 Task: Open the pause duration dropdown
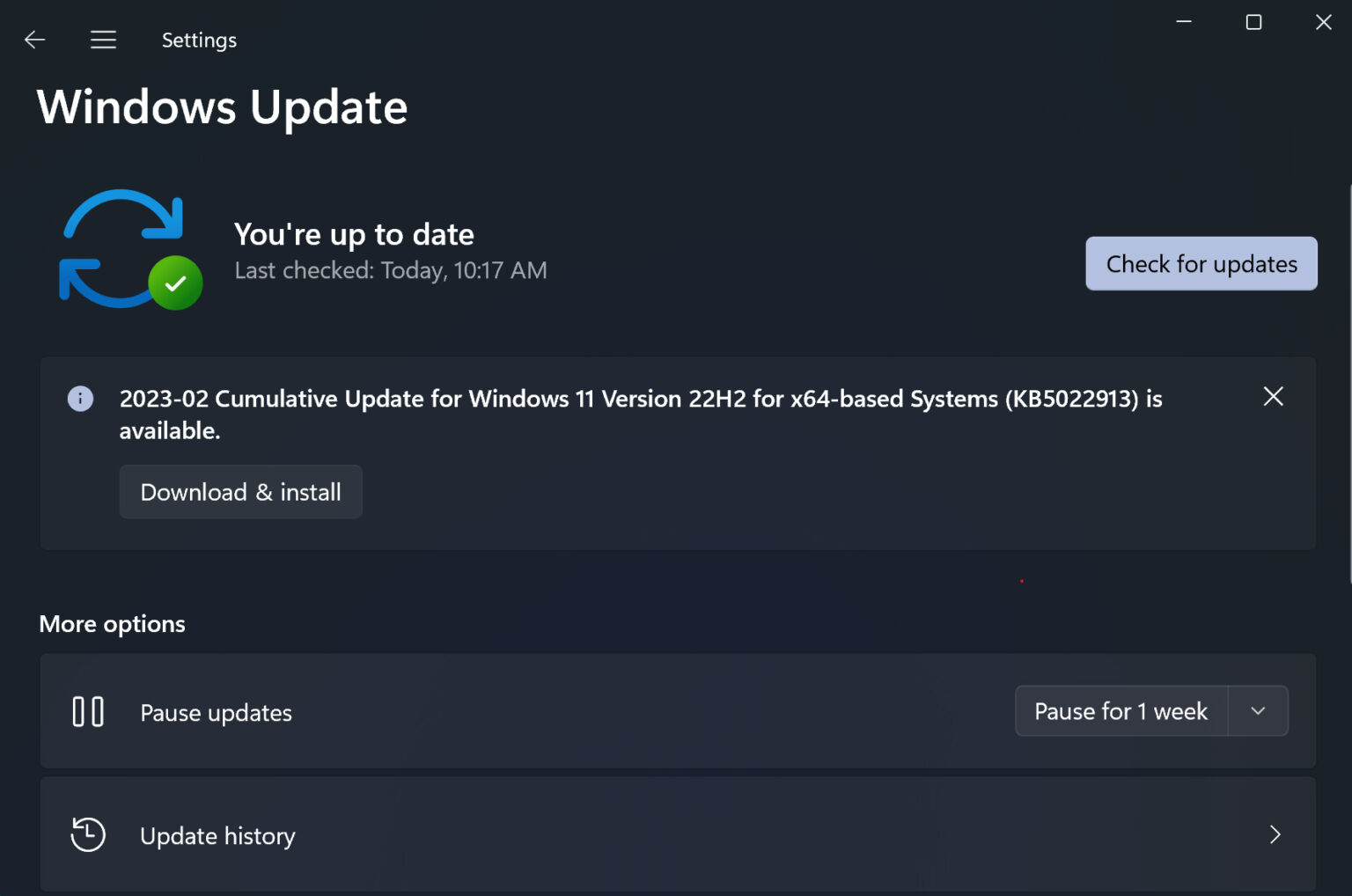tap(1258, 710)
